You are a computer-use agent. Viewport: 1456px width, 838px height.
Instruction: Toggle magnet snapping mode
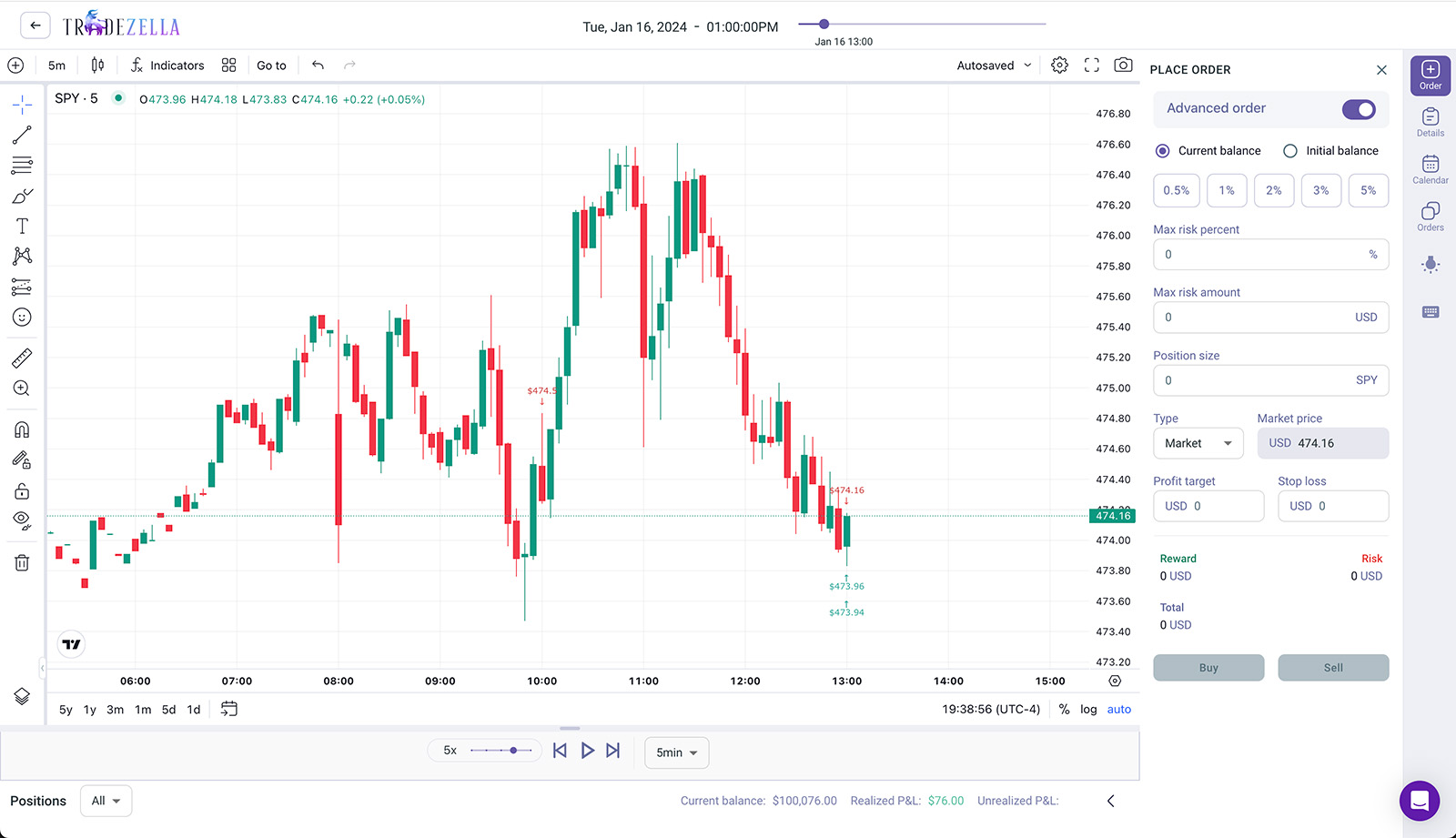coord(22,429)
